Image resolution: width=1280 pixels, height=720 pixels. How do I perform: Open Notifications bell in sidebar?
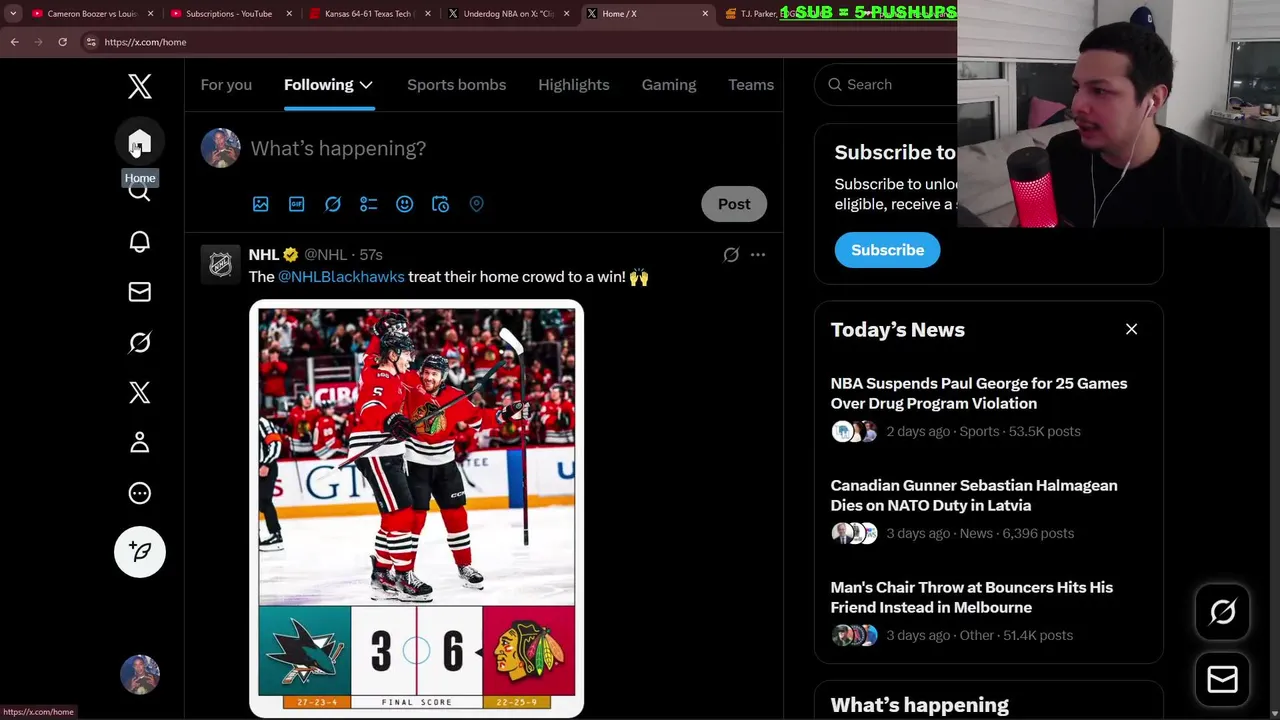[140, 242]
